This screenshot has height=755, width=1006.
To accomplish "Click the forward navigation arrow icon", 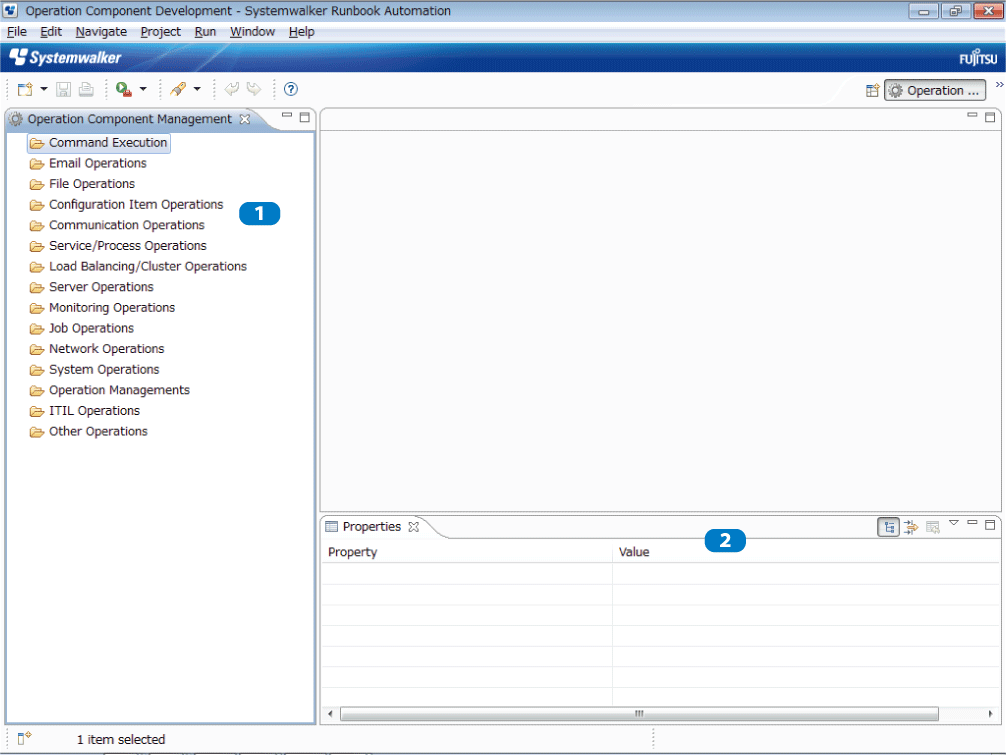I will pos(254,89).
